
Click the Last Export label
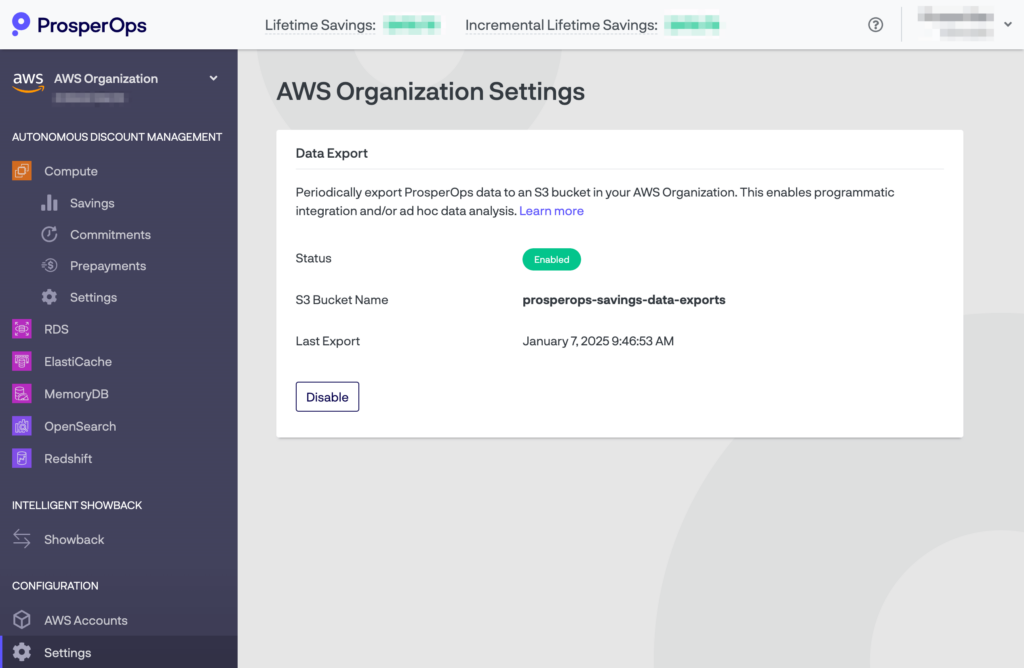point(327,341)
